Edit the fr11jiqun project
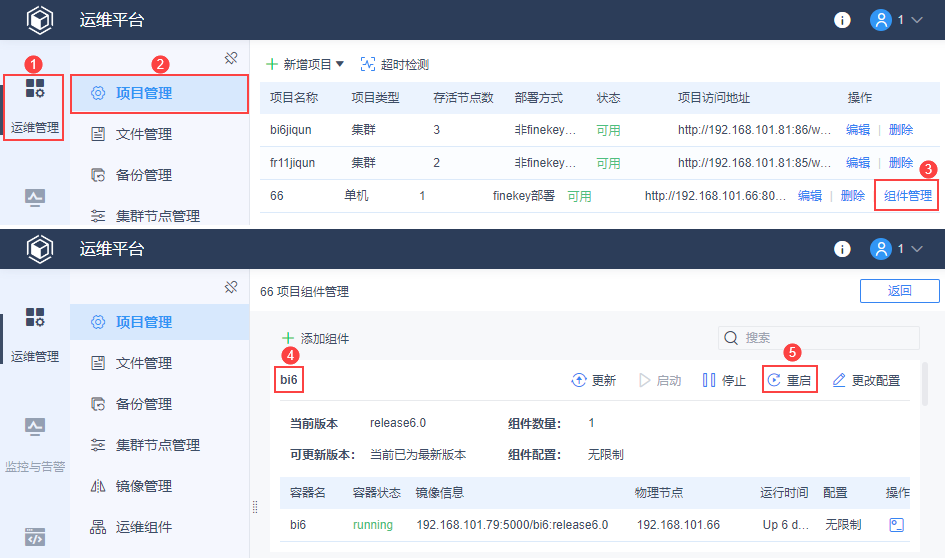Screen dimensions: 945x558 pyautogui.click(x=858, y=163)
